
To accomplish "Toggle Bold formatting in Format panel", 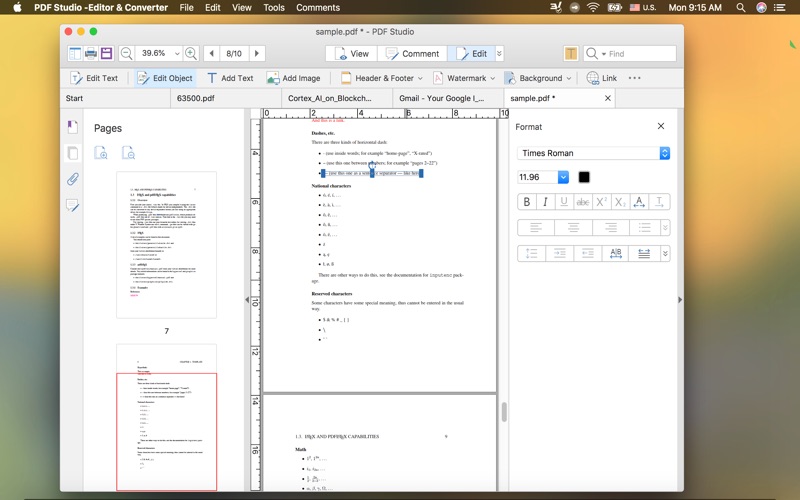I will click(527, 202).
